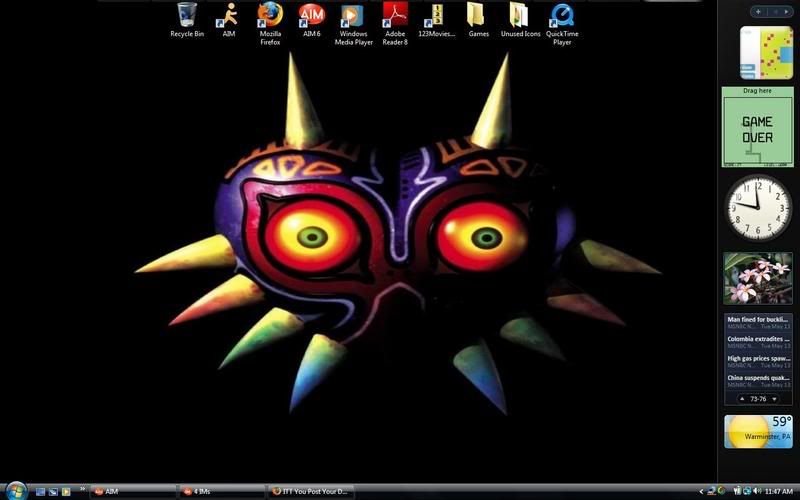Switch to the ITT You Post Your D... Firefox window
800x500 pixels.
point(310,491)
